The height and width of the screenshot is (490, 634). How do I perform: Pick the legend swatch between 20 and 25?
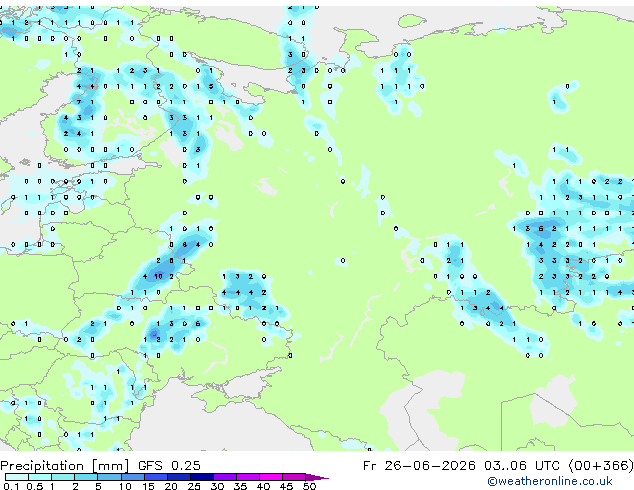(x=179, y=477)
